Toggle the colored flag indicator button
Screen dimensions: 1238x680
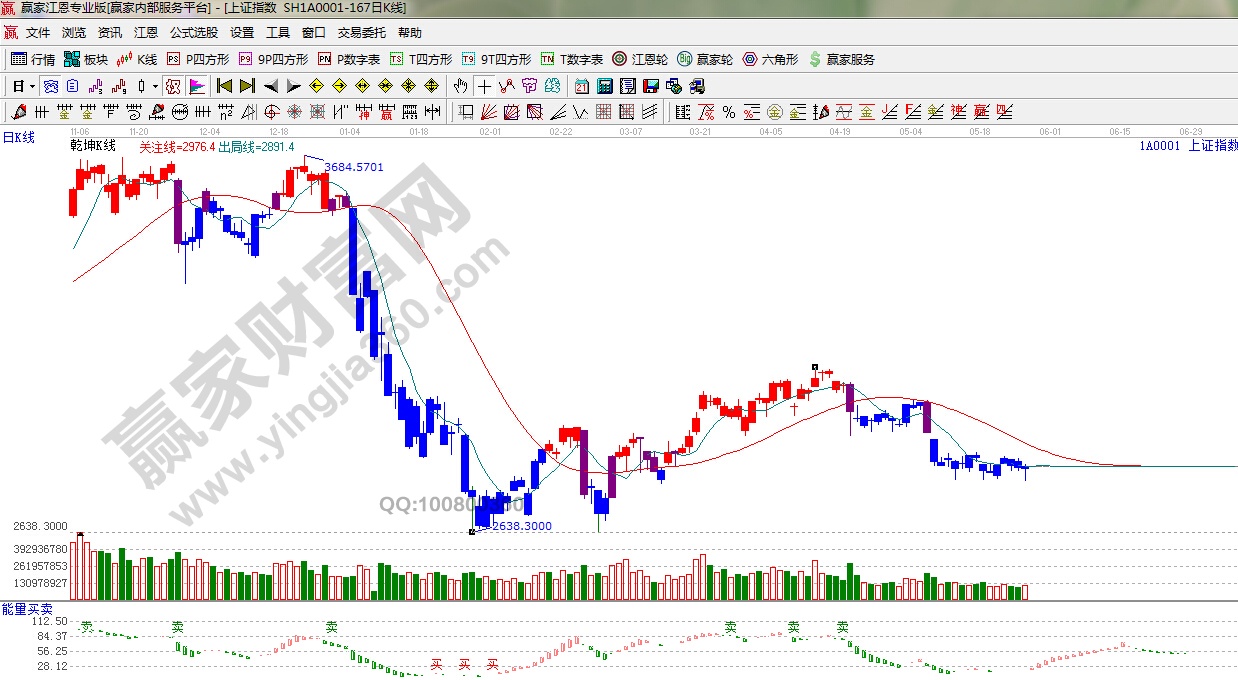tap(197, 85)
